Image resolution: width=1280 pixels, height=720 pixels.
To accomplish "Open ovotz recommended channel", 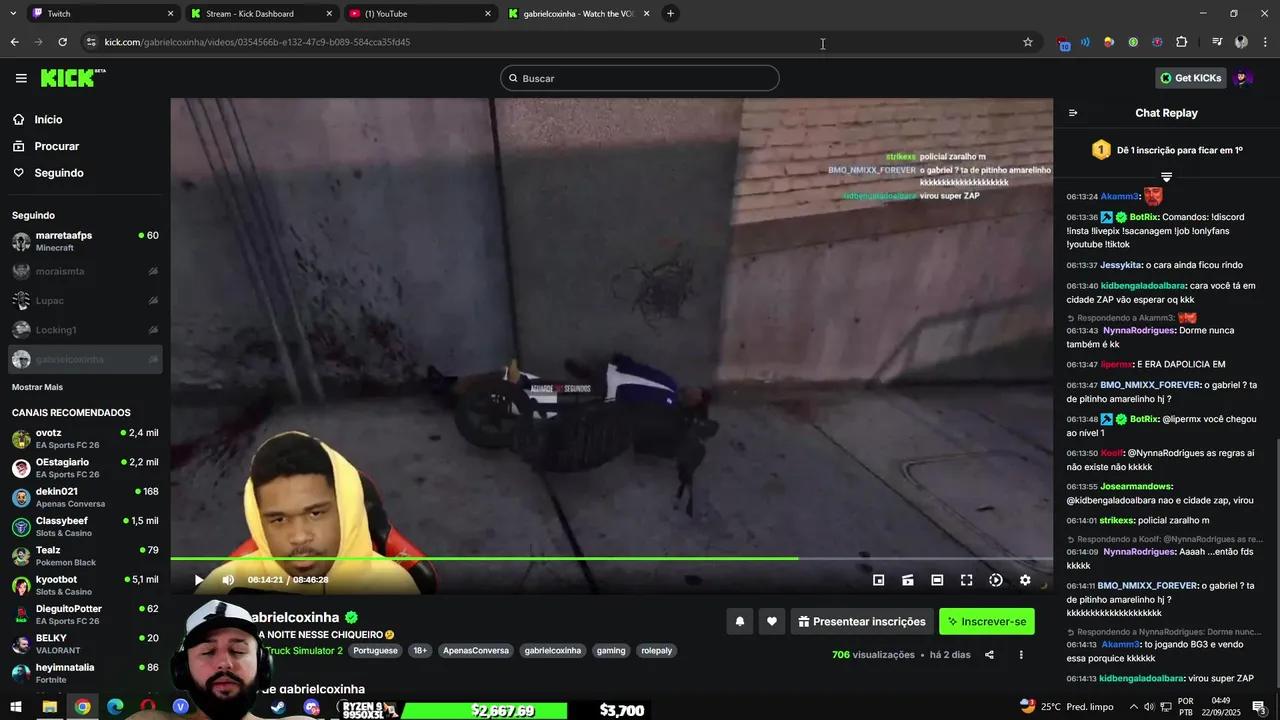I will pyautogui.click(x=85, y=439).
